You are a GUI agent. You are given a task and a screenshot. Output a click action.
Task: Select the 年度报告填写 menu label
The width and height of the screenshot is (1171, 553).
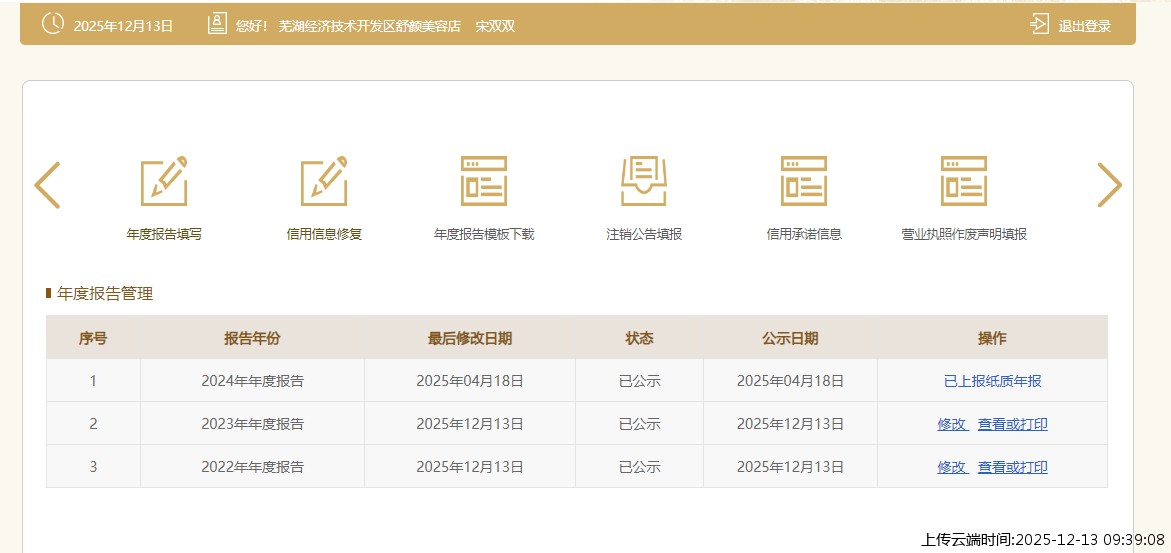click(164, 234)
